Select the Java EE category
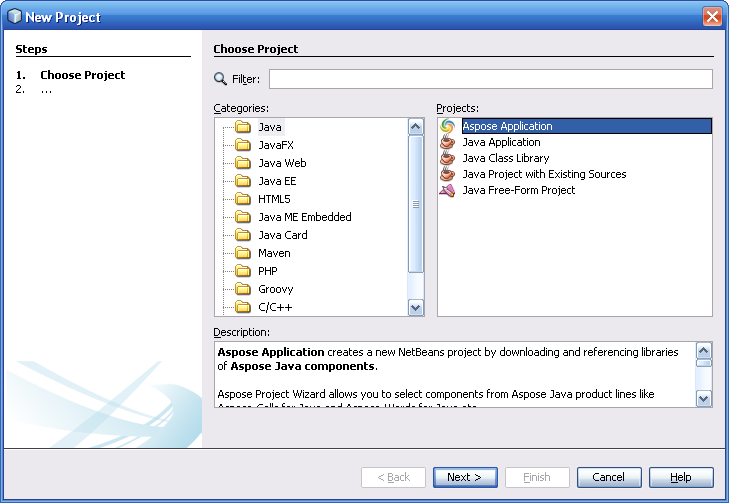Viewport: 729px width, 503px height. coord(277,181)
